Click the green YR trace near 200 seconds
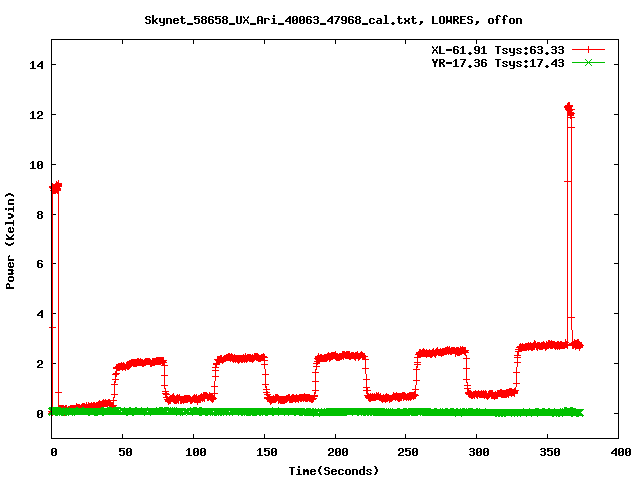Screen dimensions: 640x480 click(x=335, y=412)
